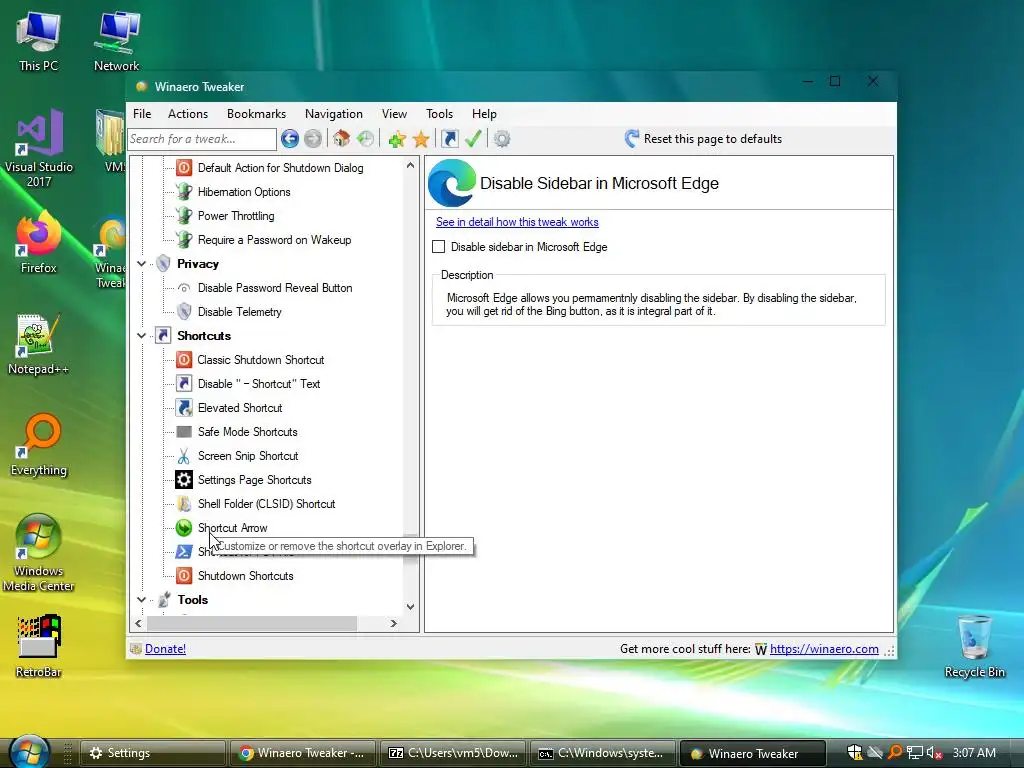This screenshot has height=768, width=1024.
Task: Open bookmarks with the orange star
Action: point(421,138)
